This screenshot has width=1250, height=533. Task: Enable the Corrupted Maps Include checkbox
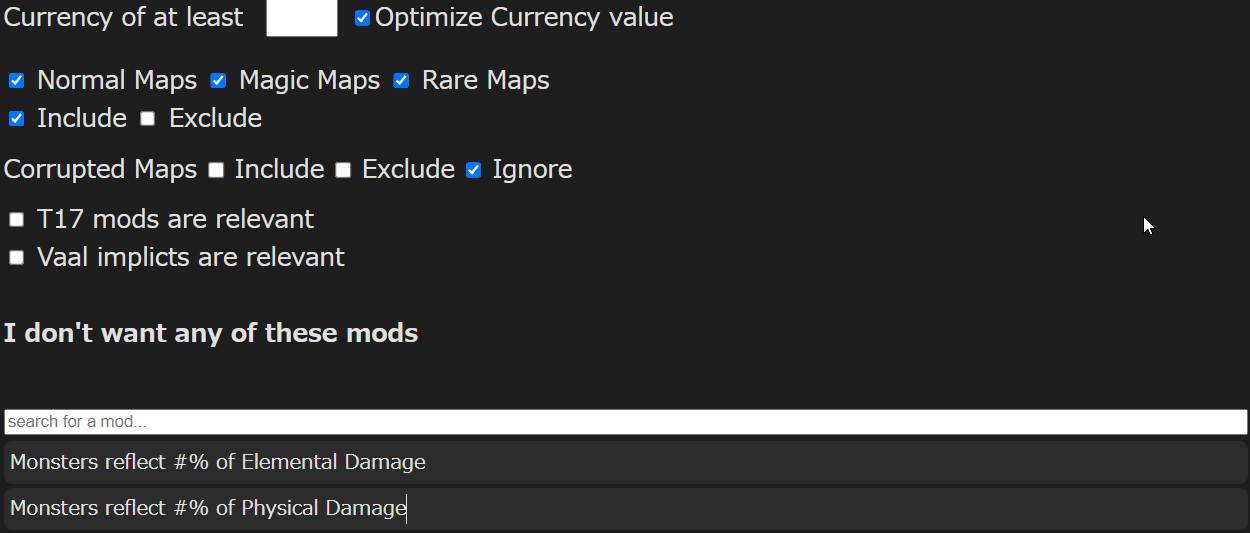216,170
